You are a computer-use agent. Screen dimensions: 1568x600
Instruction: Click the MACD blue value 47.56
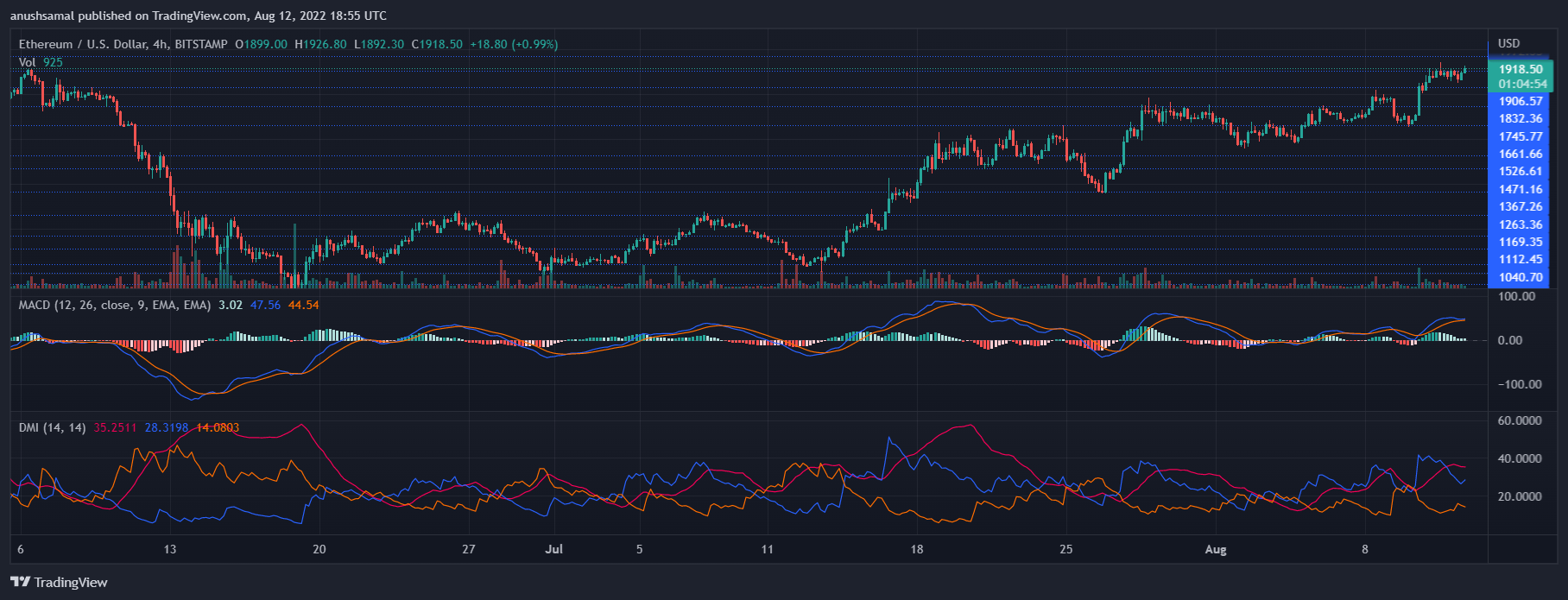click(x=265, y=305)
